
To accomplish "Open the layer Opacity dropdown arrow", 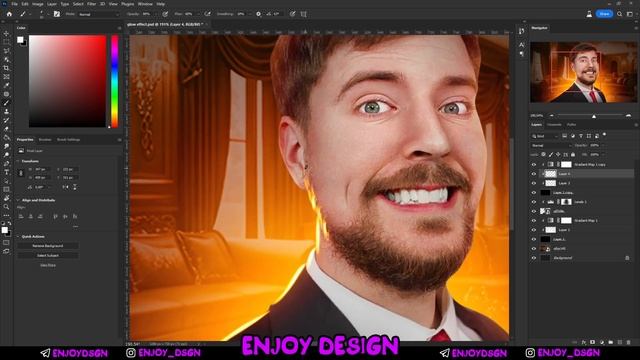I will tap(602, 145).
